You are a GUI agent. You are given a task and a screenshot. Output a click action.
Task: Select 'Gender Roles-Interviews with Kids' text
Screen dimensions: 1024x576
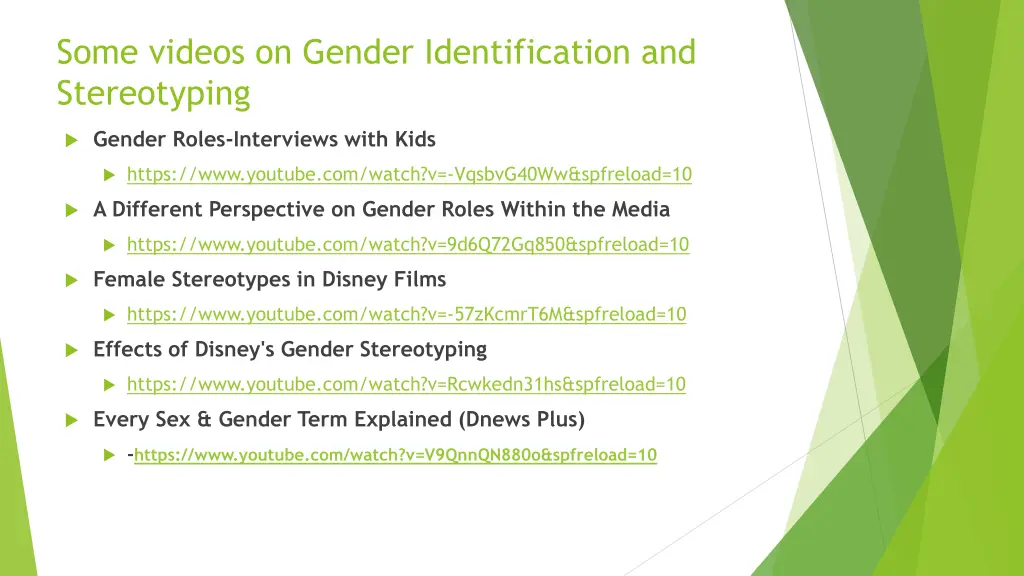[264, 139]
